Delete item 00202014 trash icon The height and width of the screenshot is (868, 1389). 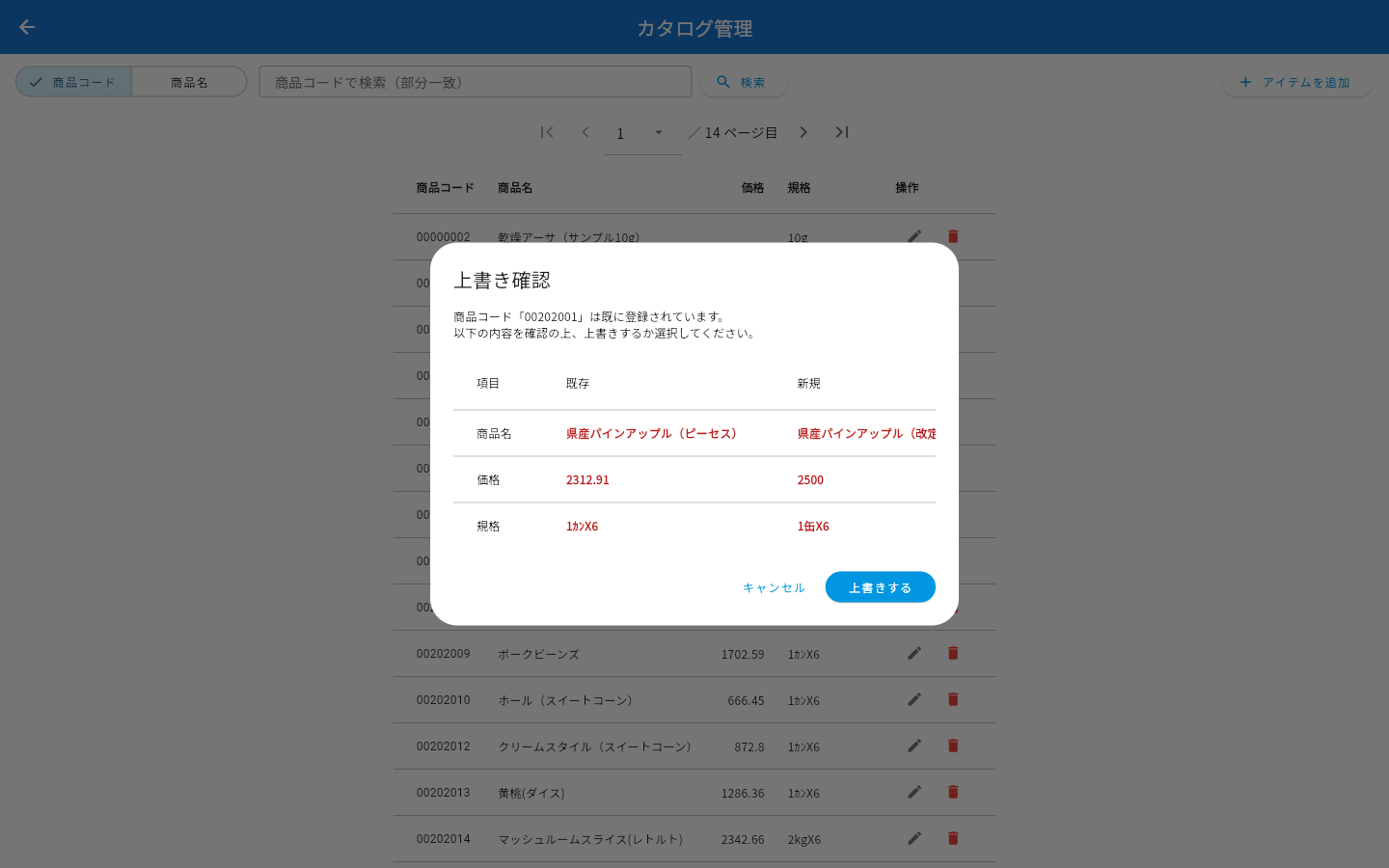click(x=953, y=838)
